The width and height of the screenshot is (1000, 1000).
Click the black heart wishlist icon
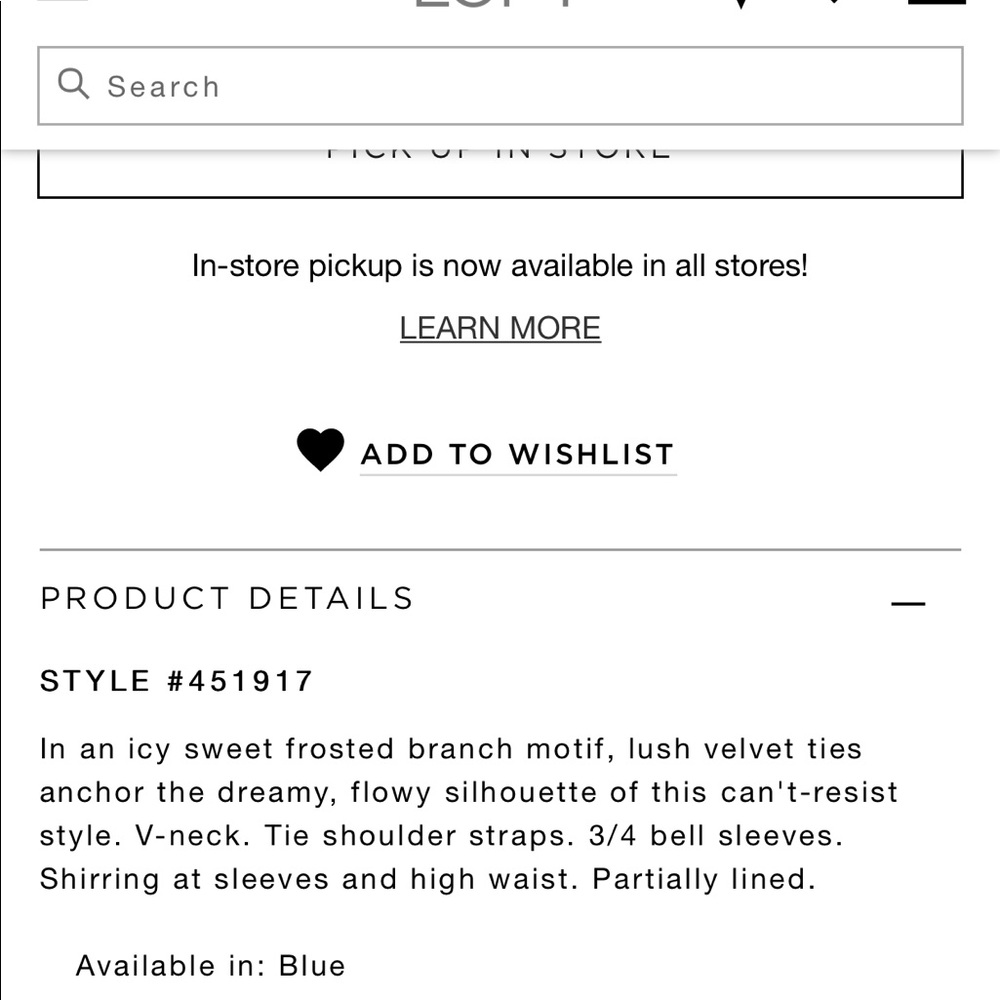320,449
